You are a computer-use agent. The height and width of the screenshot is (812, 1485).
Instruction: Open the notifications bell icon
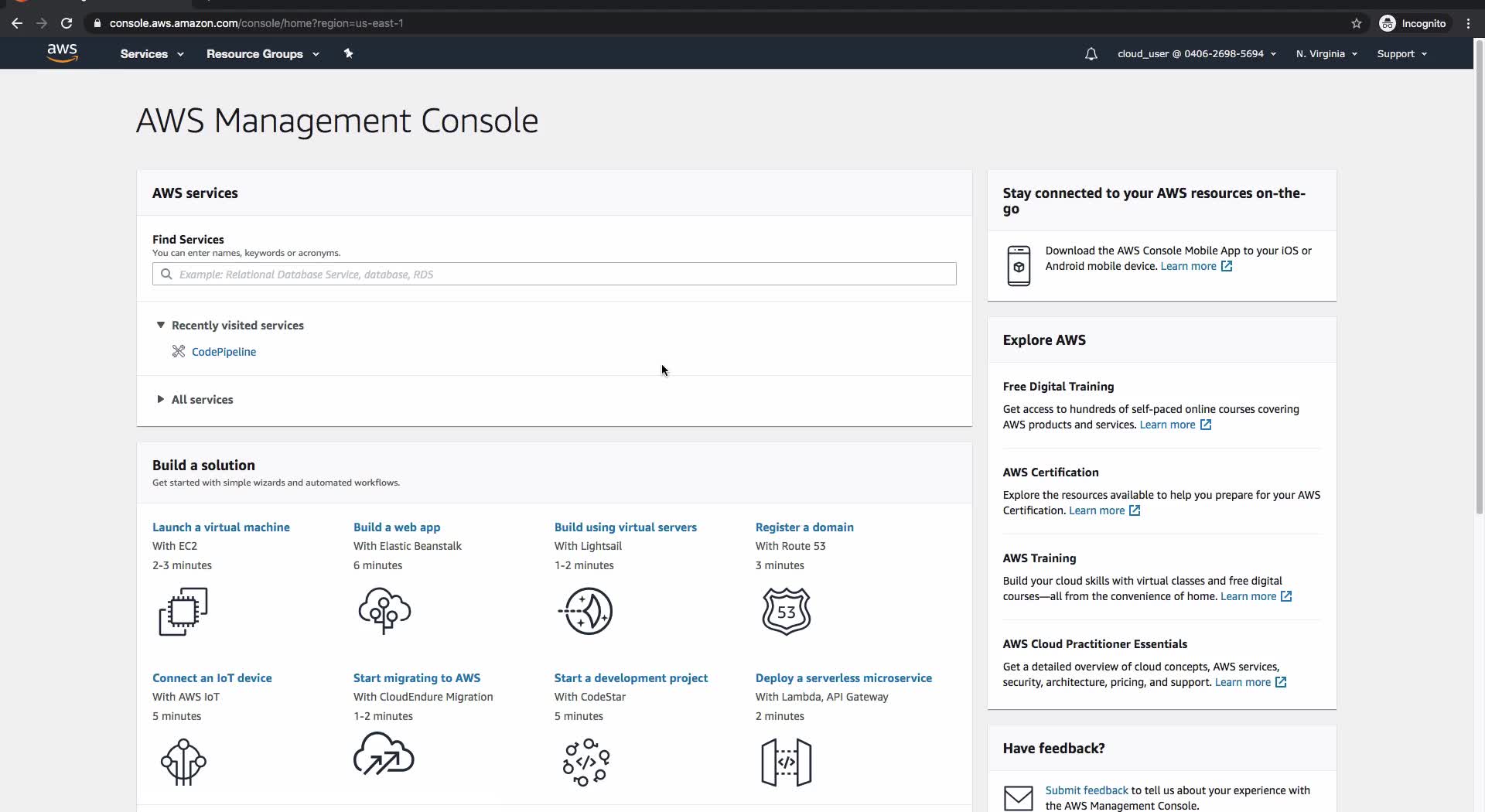1091,54
